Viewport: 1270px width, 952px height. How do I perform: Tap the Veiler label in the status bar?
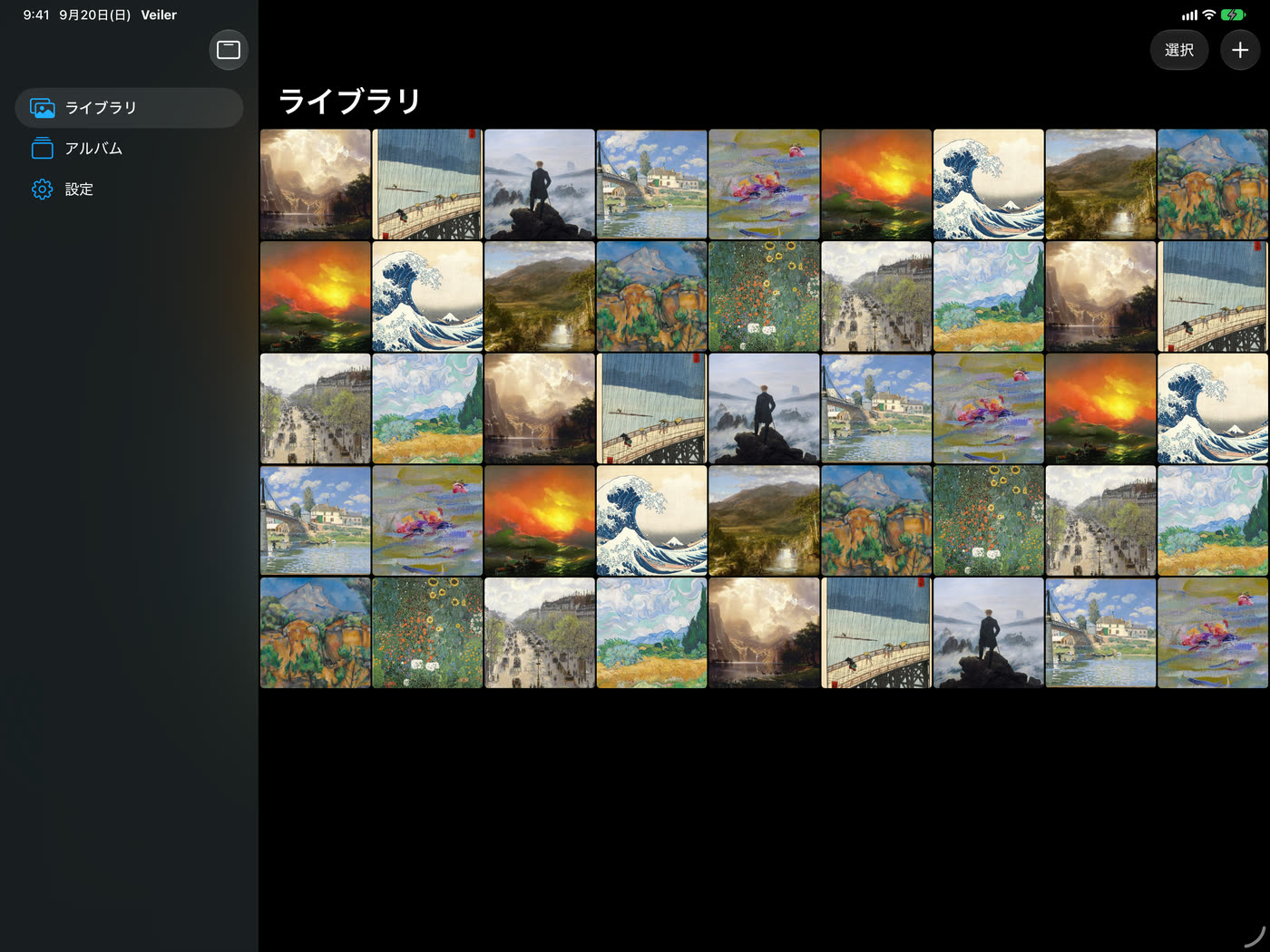tap(159, 15)
